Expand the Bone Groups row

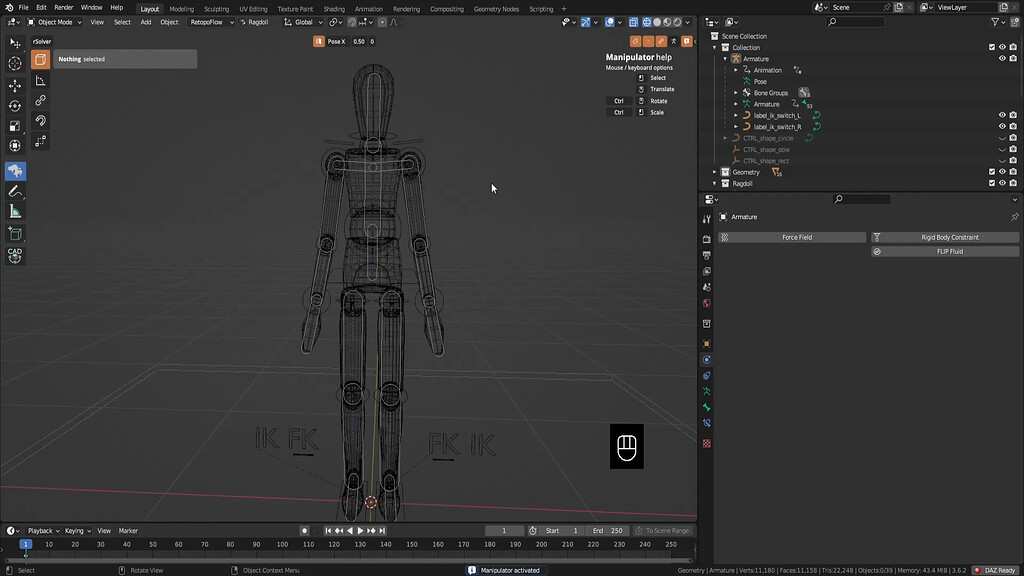tap(736, 93)
